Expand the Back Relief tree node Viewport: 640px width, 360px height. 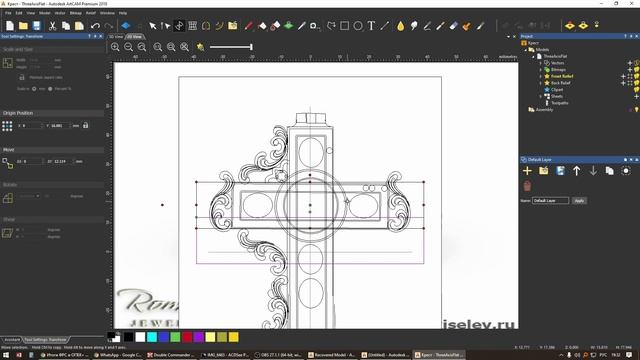tap(540, 83)
